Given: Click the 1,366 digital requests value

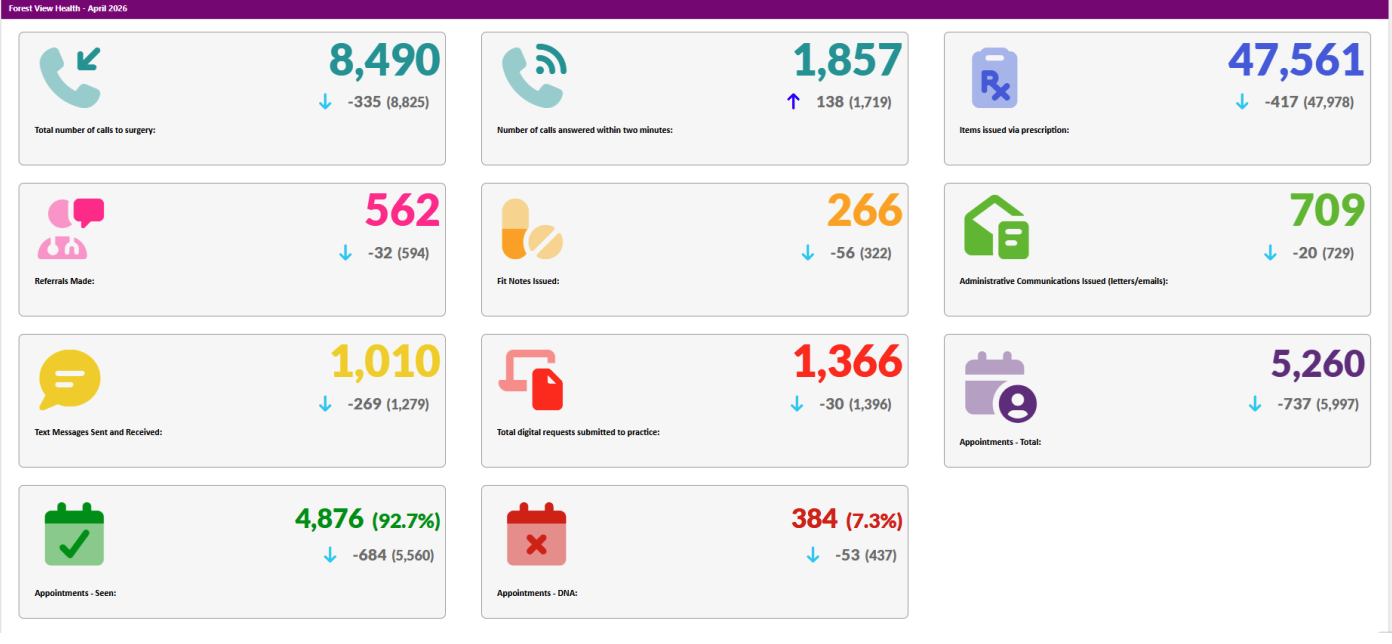Looking at the screenshot, I should (x=848, y=363).
